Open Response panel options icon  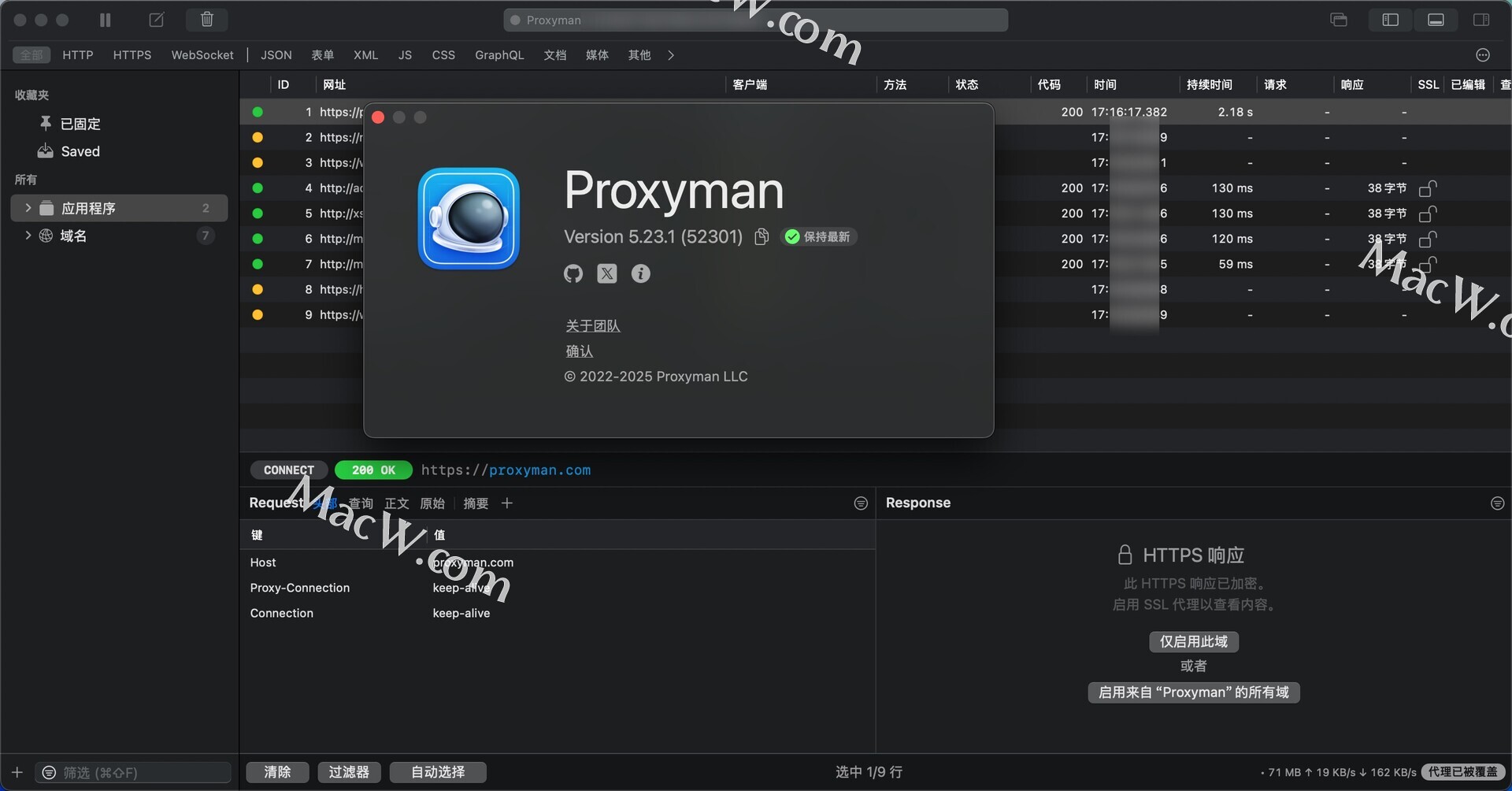pyautogui.click(x=1498, y=503)
